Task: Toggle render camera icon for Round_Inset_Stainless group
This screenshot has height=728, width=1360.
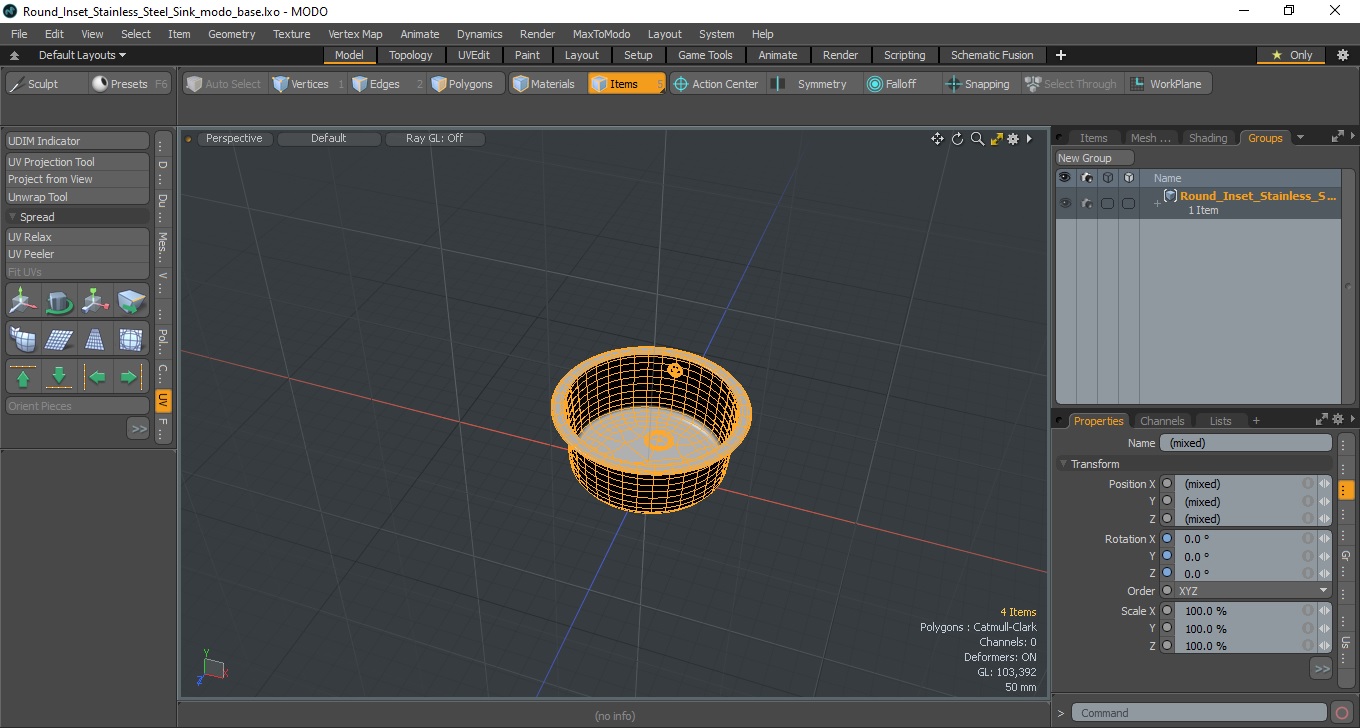Action: pyautogui.click(x=1086, y=203)
